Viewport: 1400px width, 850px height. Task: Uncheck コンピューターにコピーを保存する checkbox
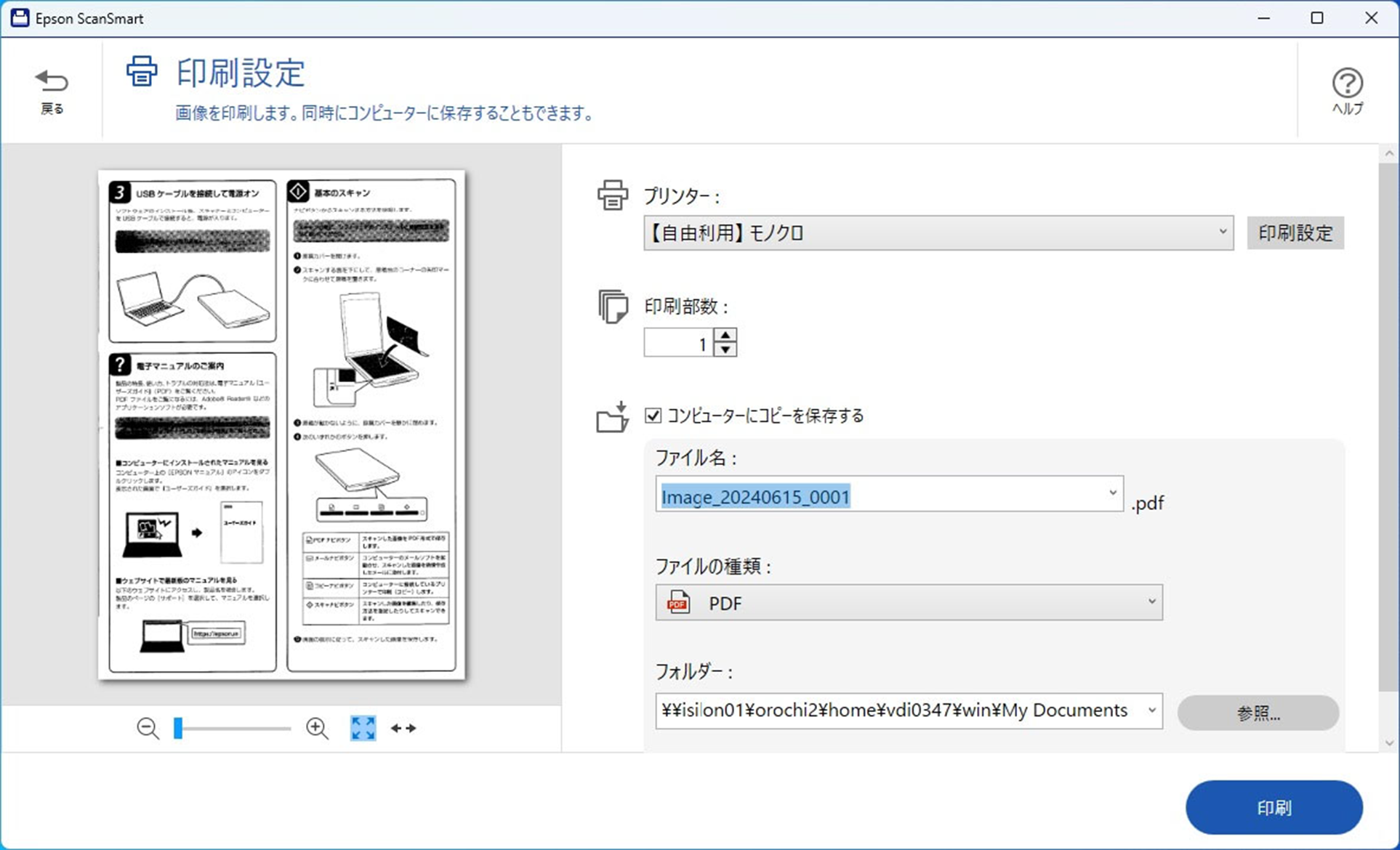coord(653,416)
